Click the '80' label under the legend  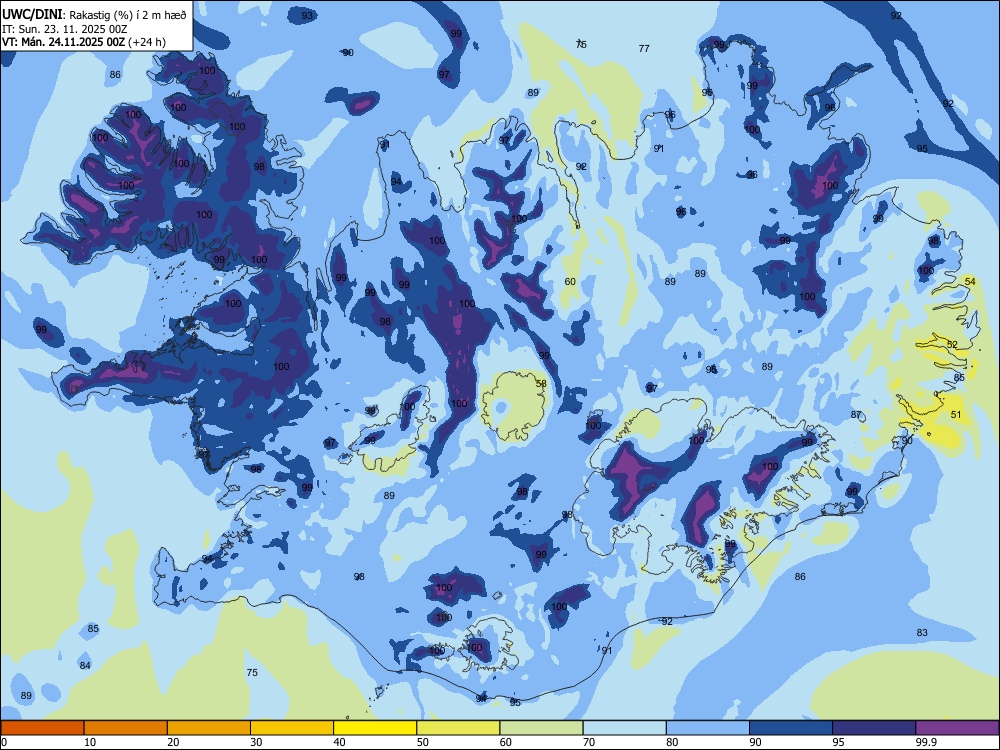coord(672,742)
